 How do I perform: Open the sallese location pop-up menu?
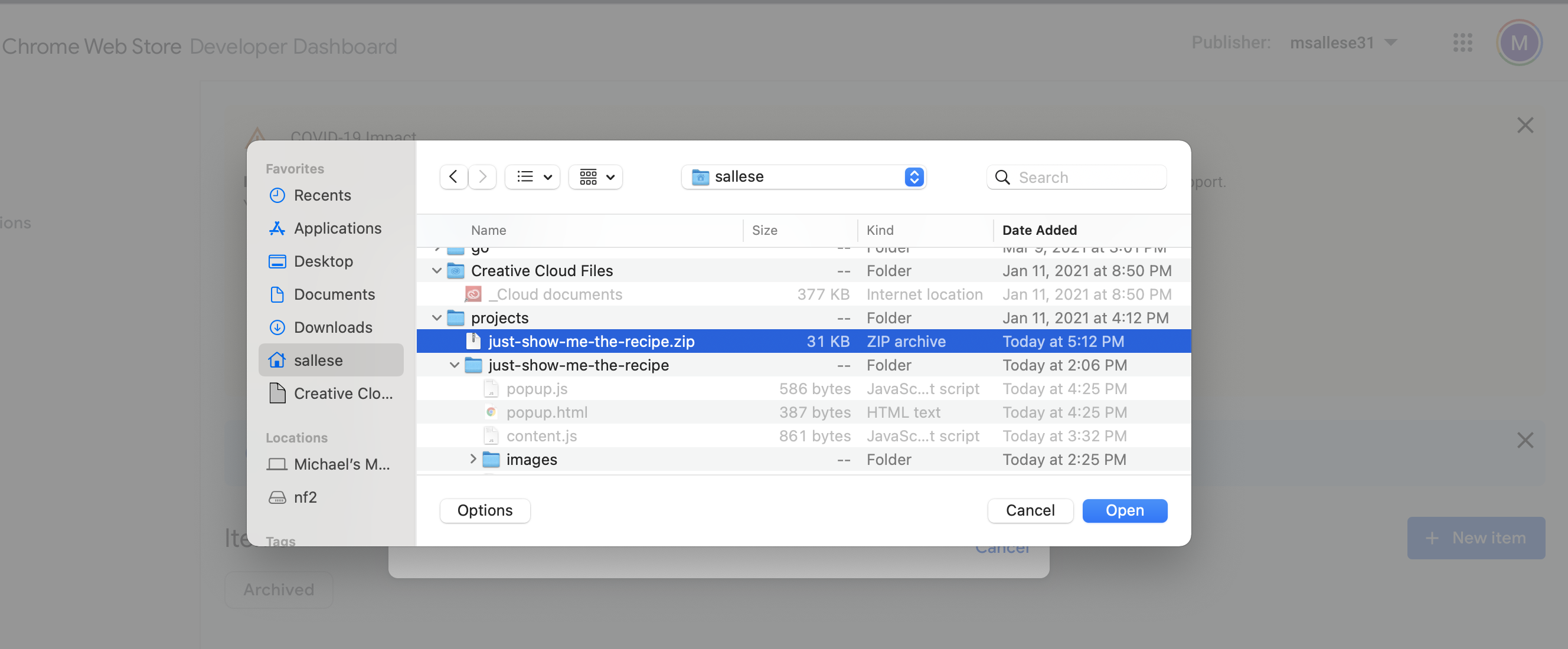(x=803, y=177)
